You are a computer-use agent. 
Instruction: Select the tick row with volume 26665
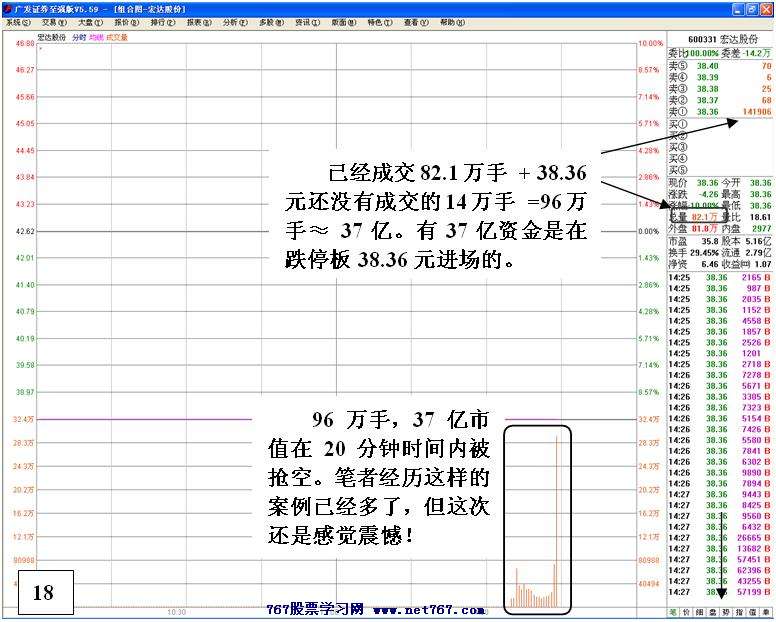(720, 538)
